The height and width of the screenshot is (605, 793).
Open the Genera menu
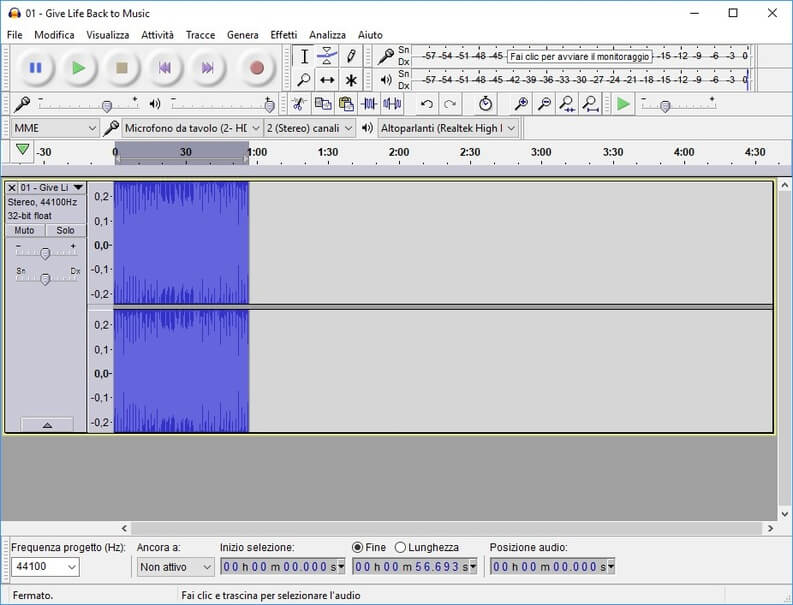tap(243, 35)
